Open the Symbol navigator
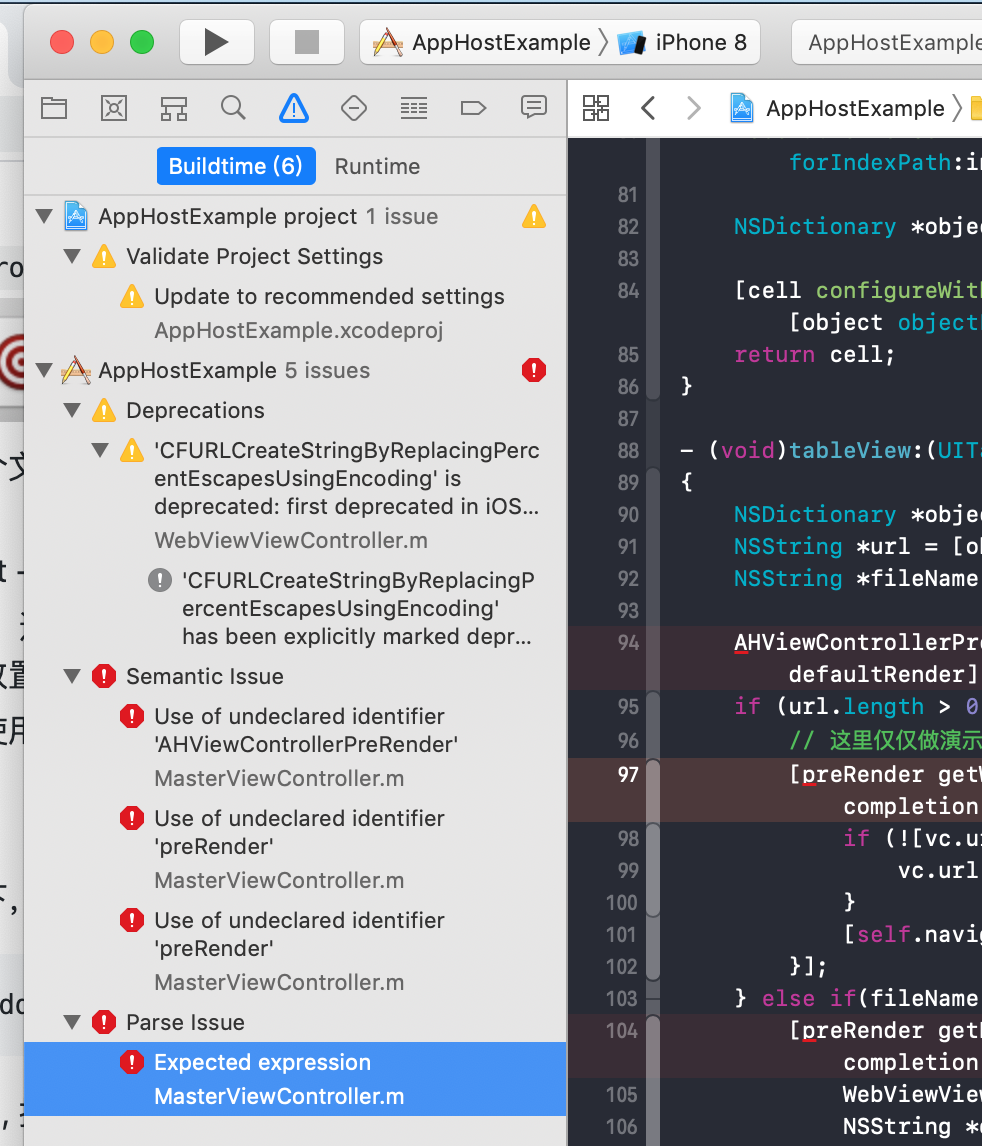This screenshot has height=1146, width=982. click(174, 108)
